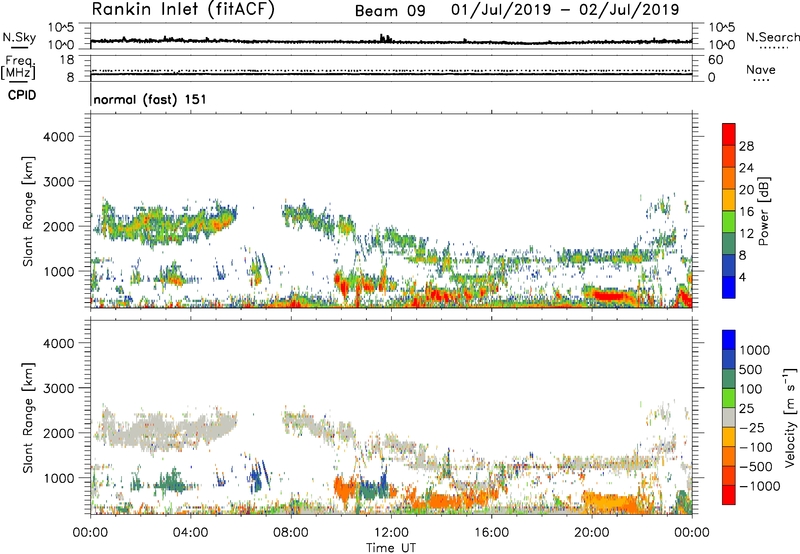Click the blue bottom segment of Power color bar
The width and height of the screenshot is (800, 554).
tap(729, 287)
